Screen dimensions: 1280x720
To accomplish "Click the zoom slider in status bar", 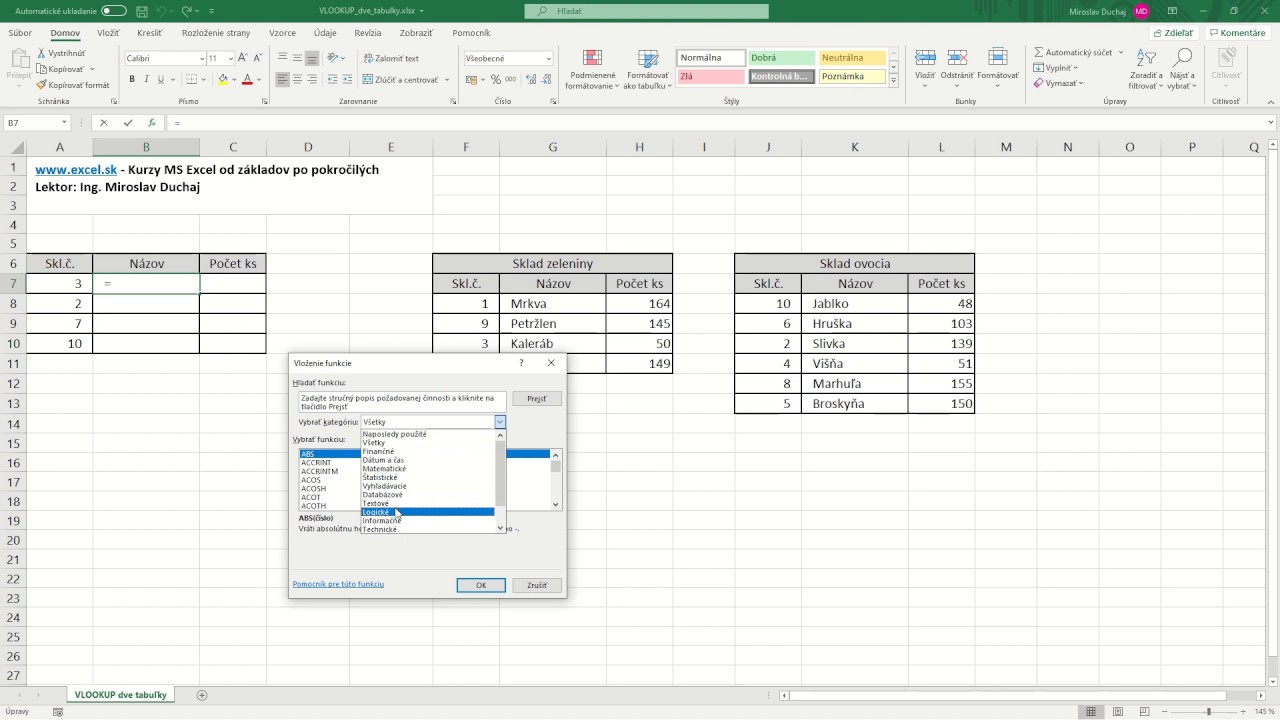I will (1208, 711).
